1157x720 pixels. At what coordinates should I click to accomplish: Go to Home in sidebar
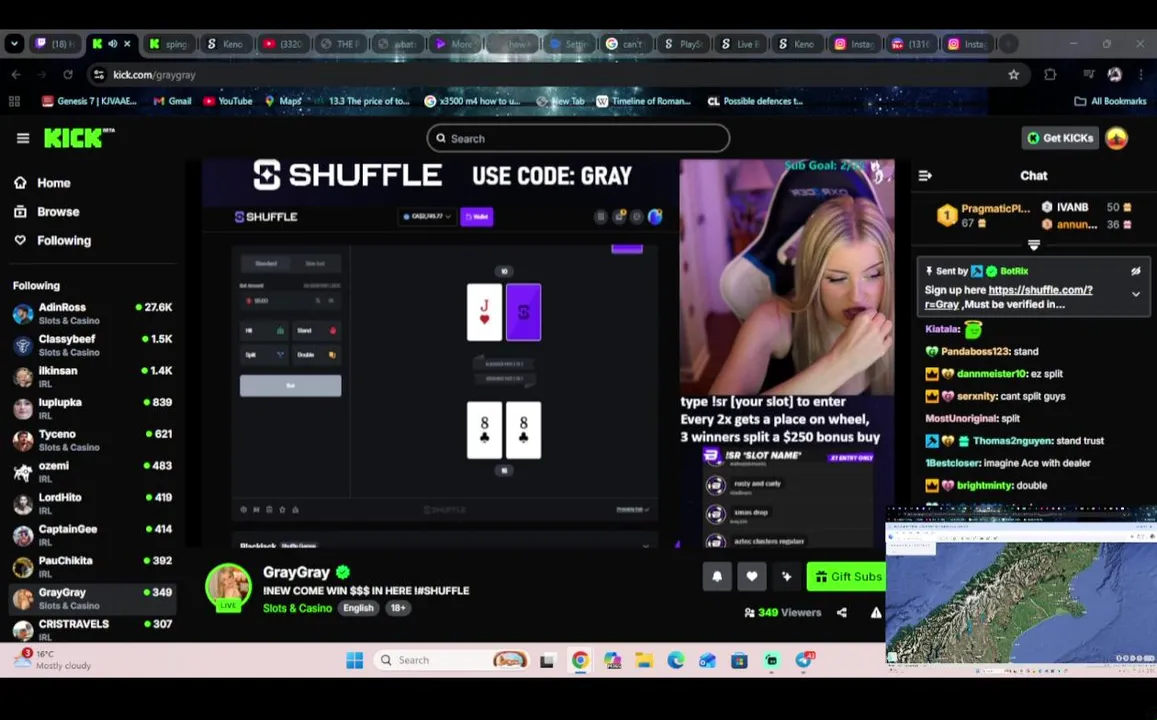[x=42, y=183]
